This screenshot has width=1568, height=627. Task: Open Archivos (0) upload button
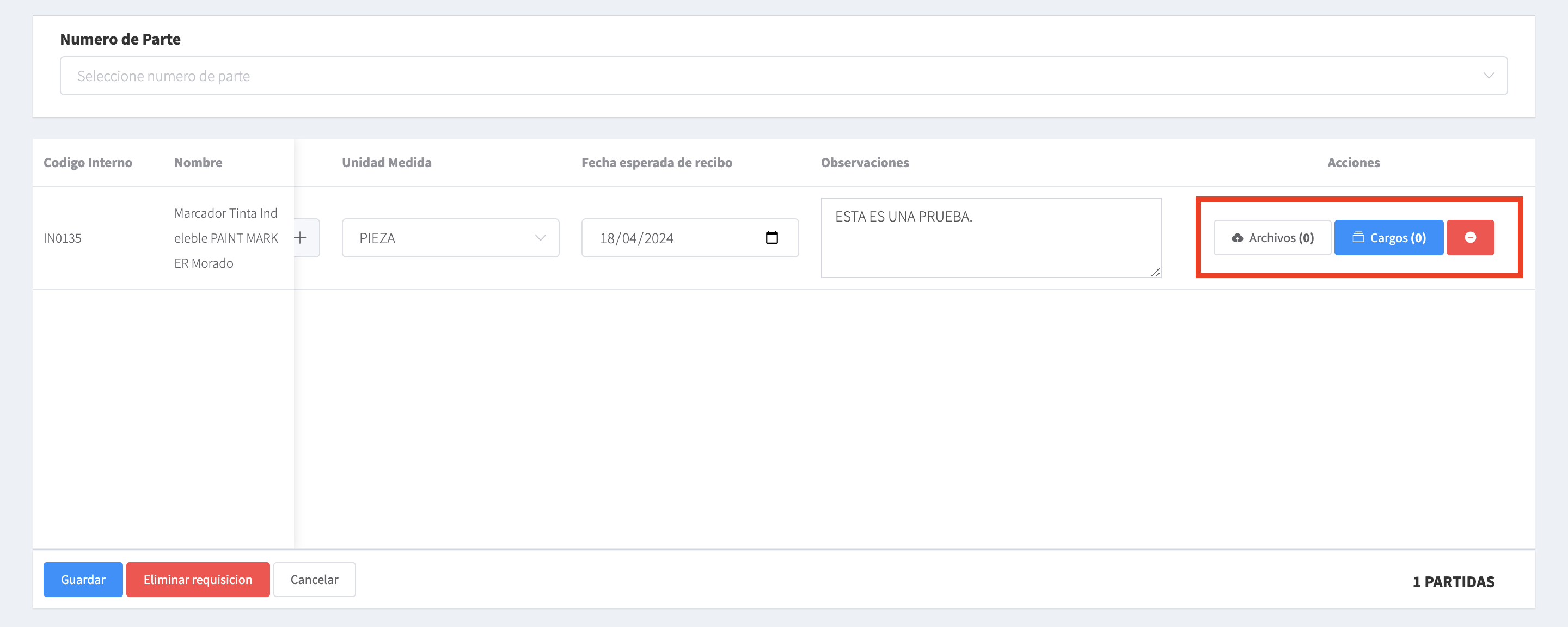click(1272, 237)
